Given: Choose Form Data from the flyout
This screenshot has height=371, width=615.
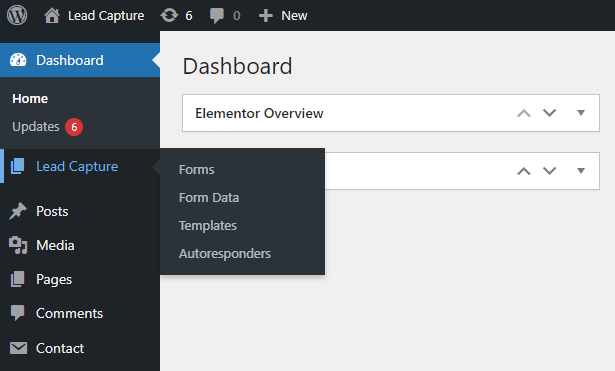Looking at the screenshot, I should (209, 197).
